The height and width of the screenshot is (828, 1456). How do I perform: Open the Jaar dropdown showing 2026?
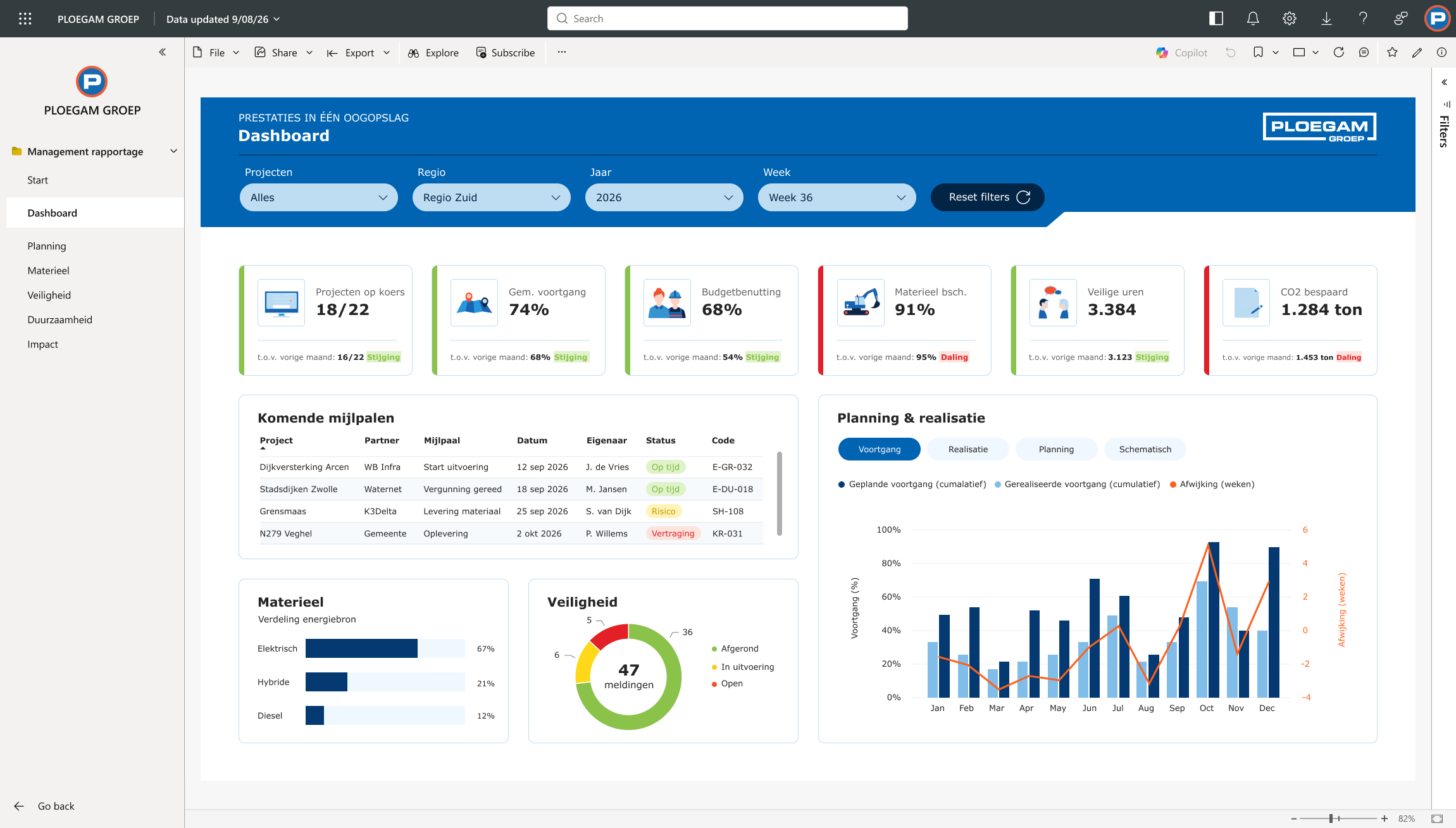664,197
